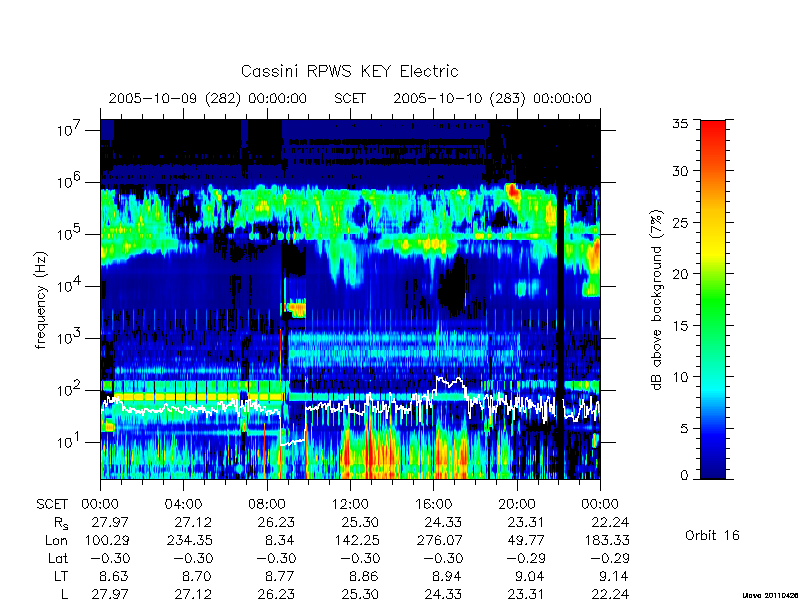Click the Lon value 8.34

(x=280, y=540)
